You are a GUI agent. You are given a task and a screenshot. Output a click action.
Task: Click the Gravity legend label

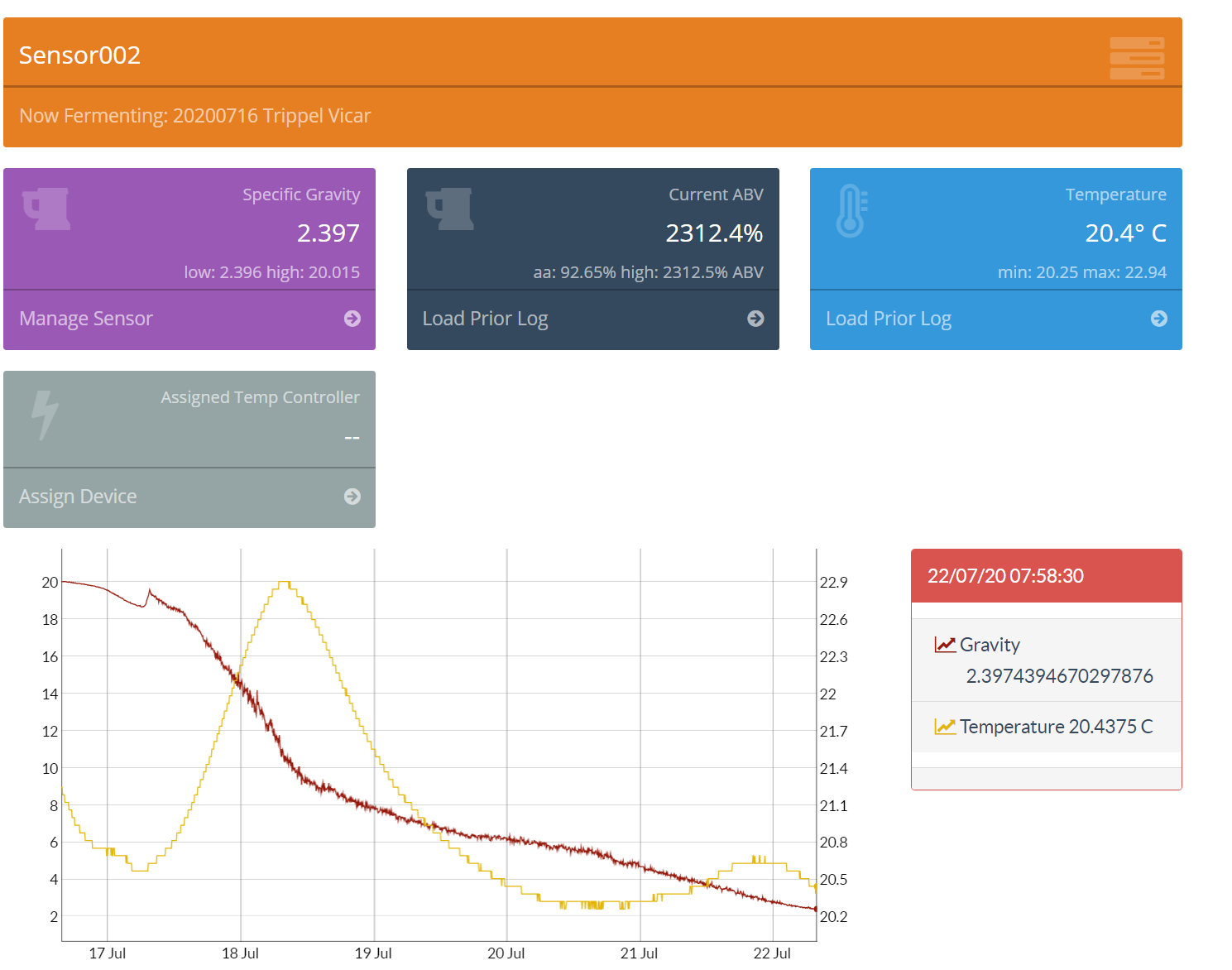tap(990, 645)
